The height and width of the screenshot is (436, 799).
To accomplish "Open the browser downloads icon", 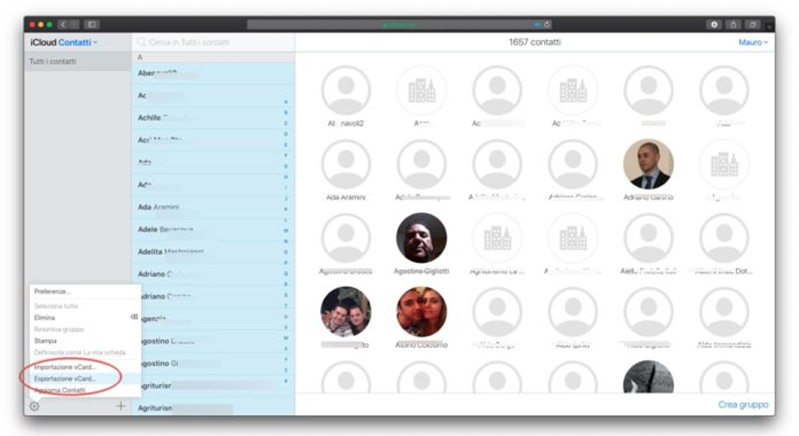I will pos(714,24).
